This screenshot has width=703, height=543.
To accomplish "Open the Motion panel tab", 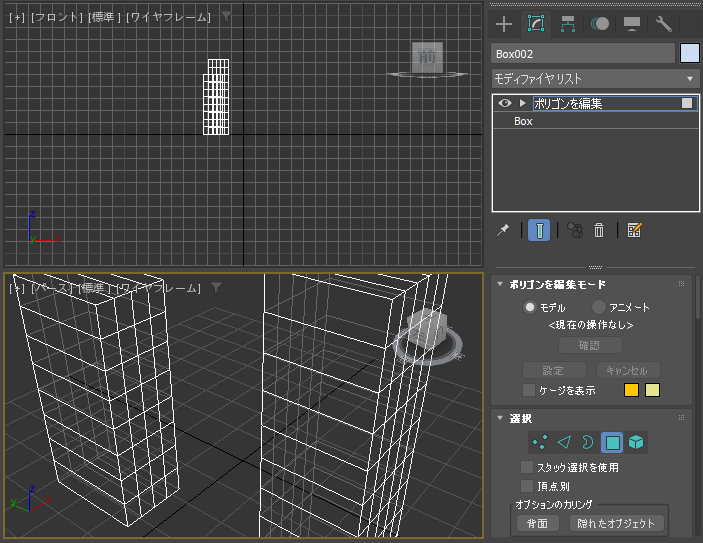I will click(599, 24).
